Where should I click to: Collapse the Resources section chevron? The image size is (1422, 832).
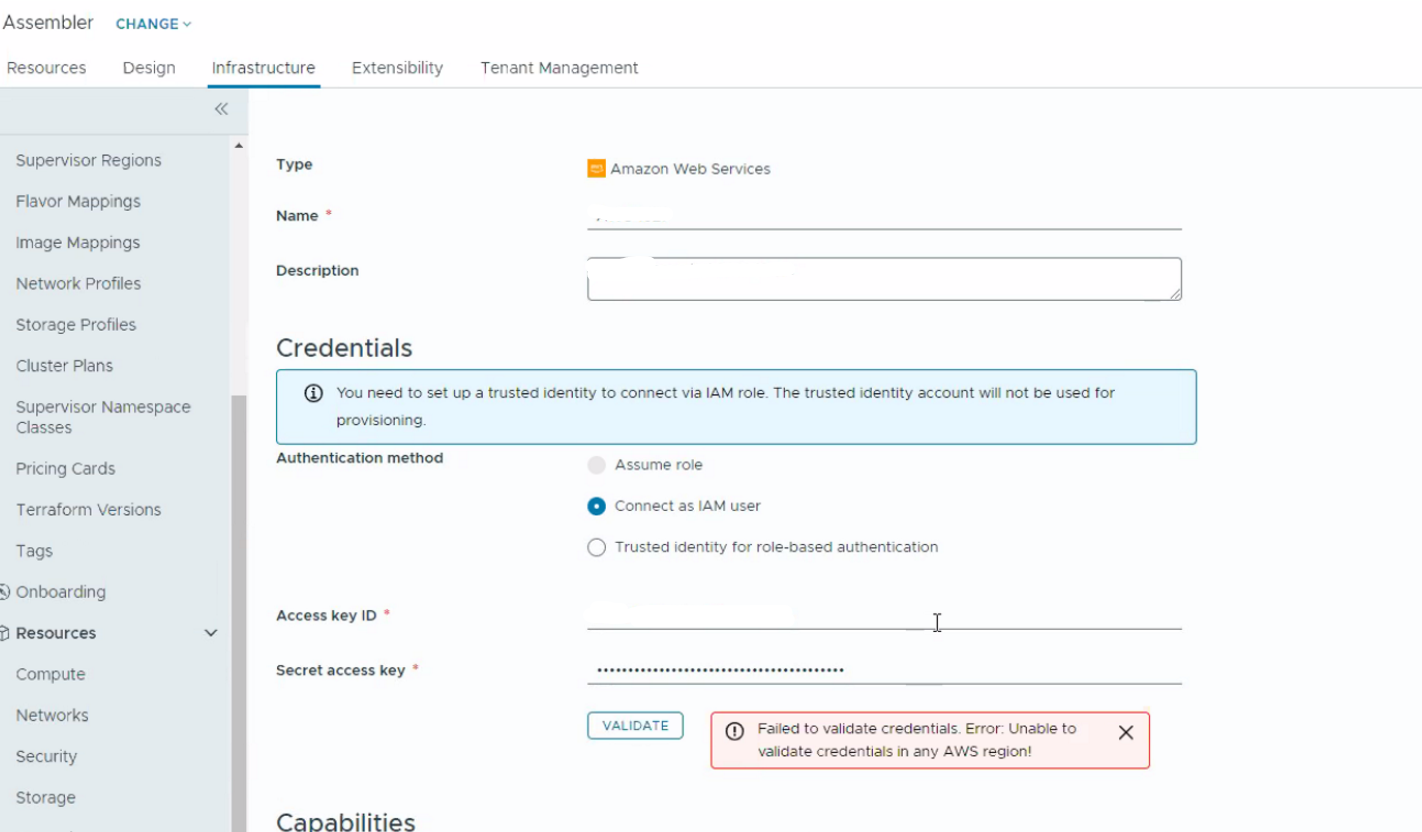(211, 633)
